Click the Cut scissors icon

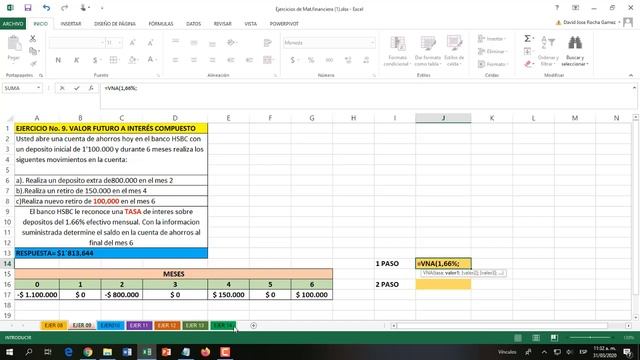(x=33, y=38)
